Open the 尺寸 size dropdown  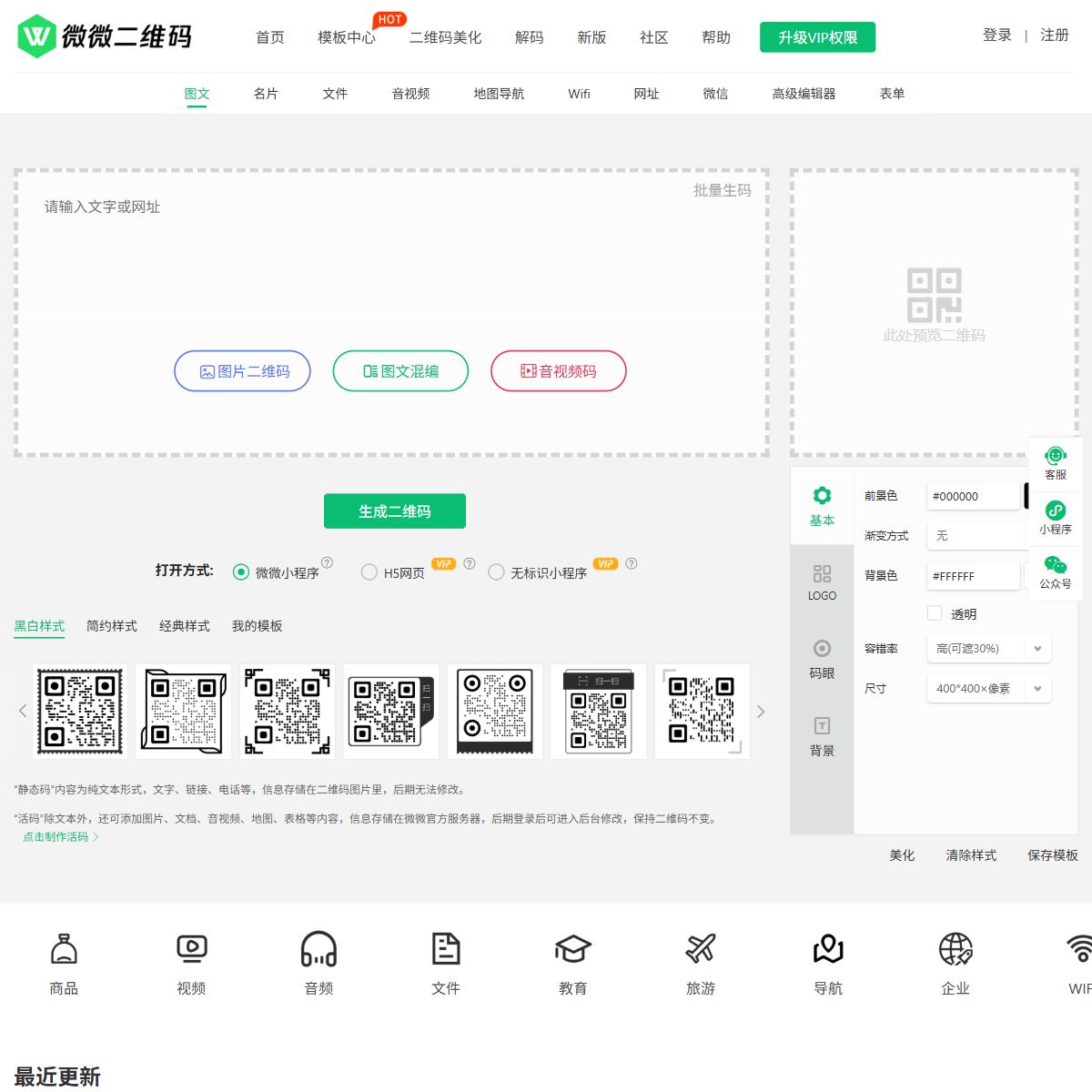[x=989, y=689]
